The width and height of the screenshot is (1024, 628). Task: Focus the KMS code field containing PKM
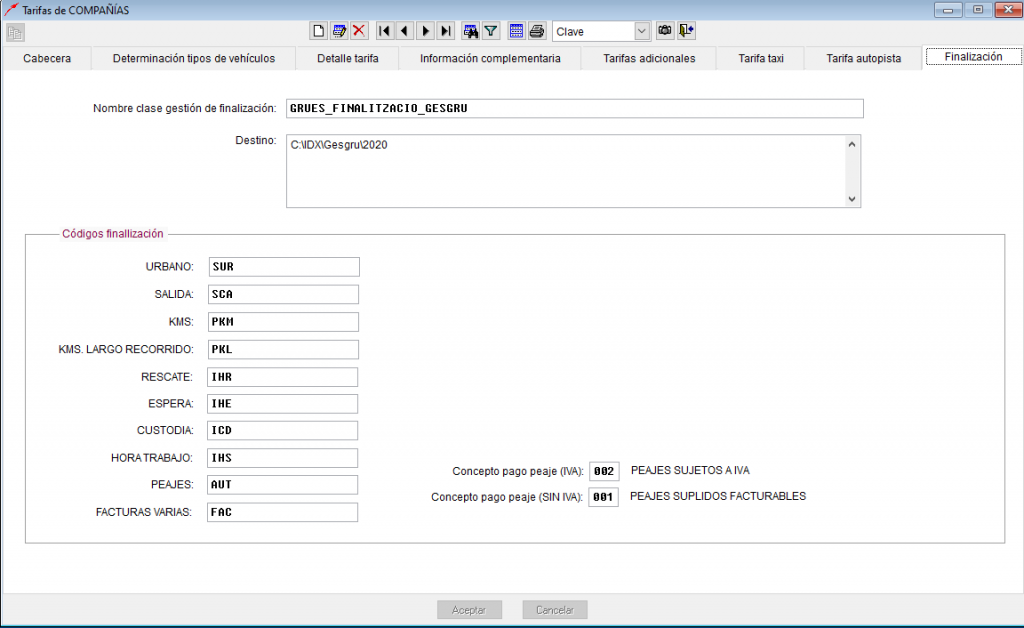[x=283, y=322]
